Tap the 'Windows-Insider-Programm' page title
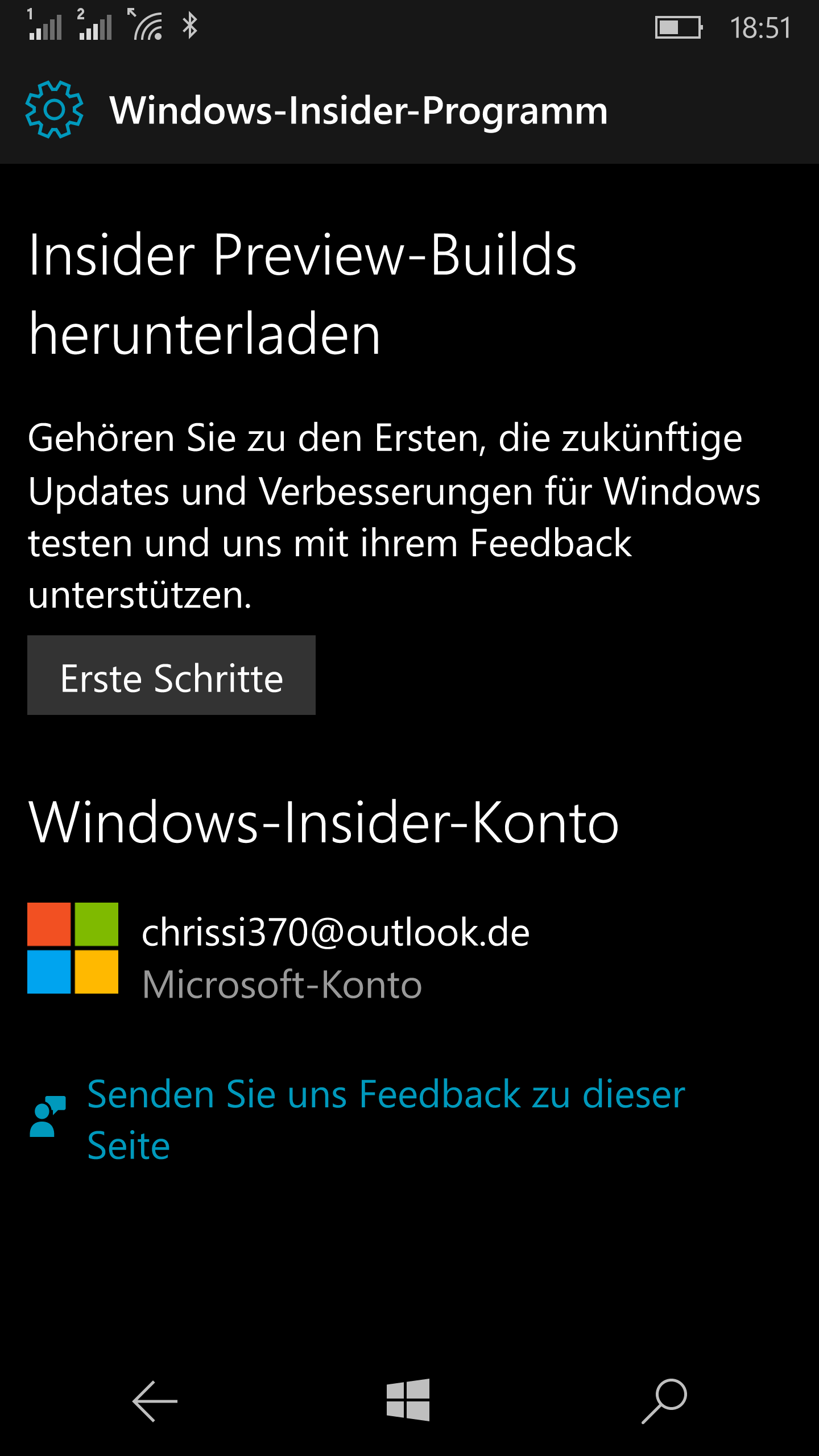Viewport: 819px width, 1456px height. (359, 110)
